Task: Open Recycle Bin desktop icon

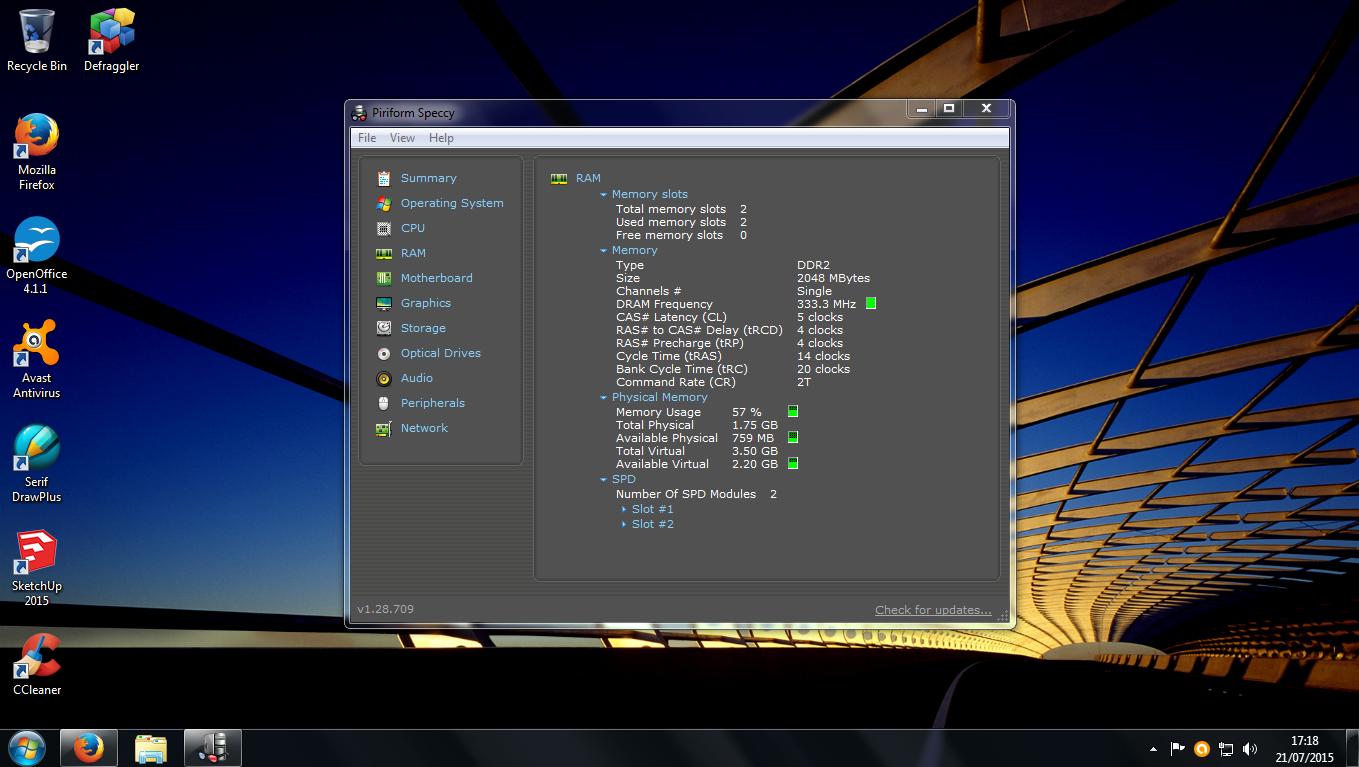Action: tap(37, 40)
